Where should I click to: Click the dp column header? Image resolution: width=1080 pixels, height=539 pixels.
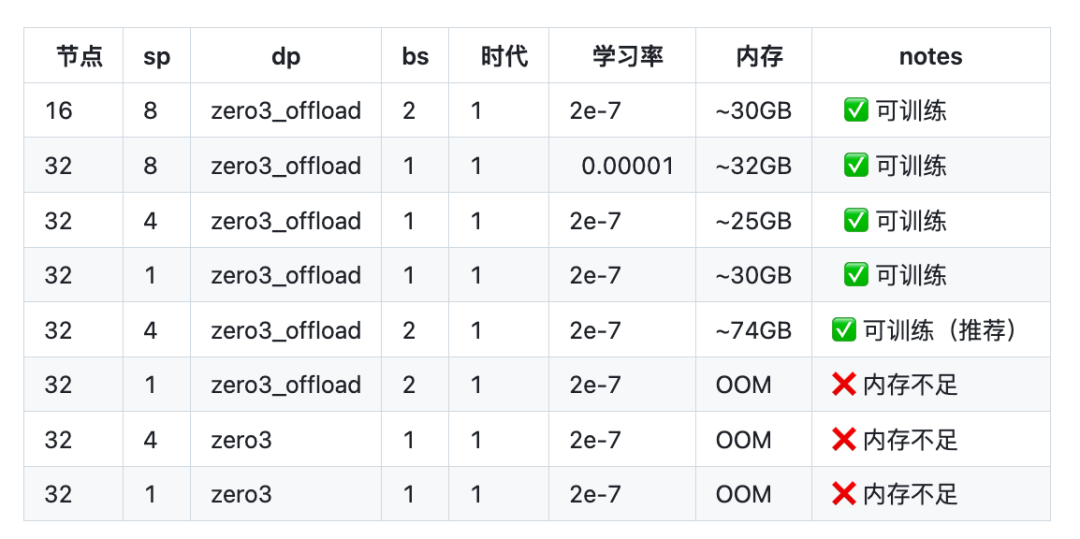click(x=285, y=57)
